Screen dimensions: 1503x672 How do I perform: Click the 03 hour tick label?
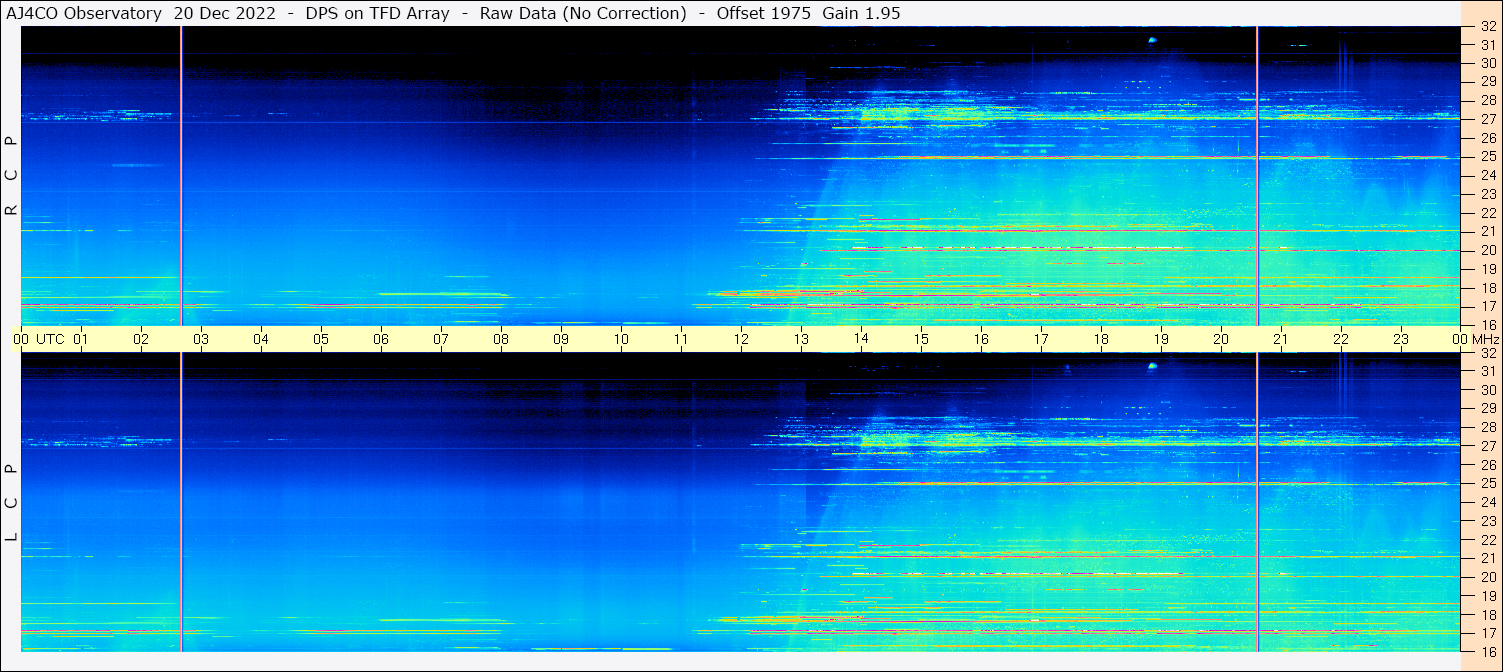coord(201,339)
